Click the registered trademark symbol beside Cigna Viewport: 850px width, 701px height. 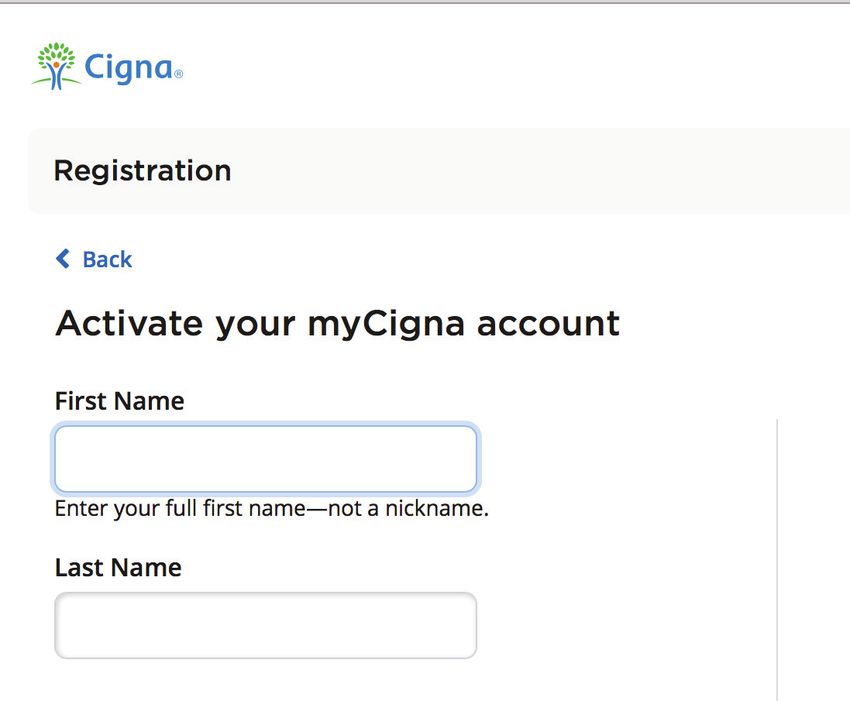178,73
